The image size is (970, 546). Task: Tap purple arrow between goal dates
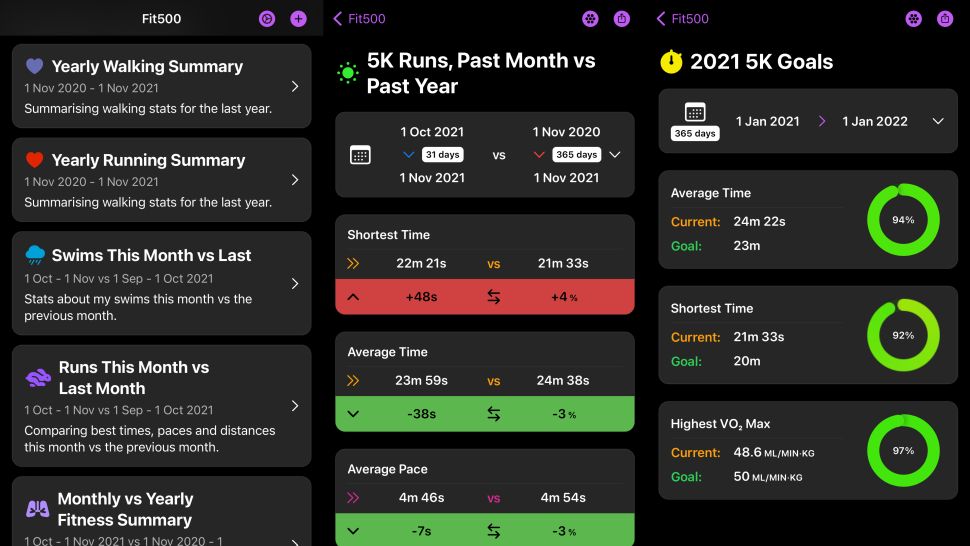point(822,121)
